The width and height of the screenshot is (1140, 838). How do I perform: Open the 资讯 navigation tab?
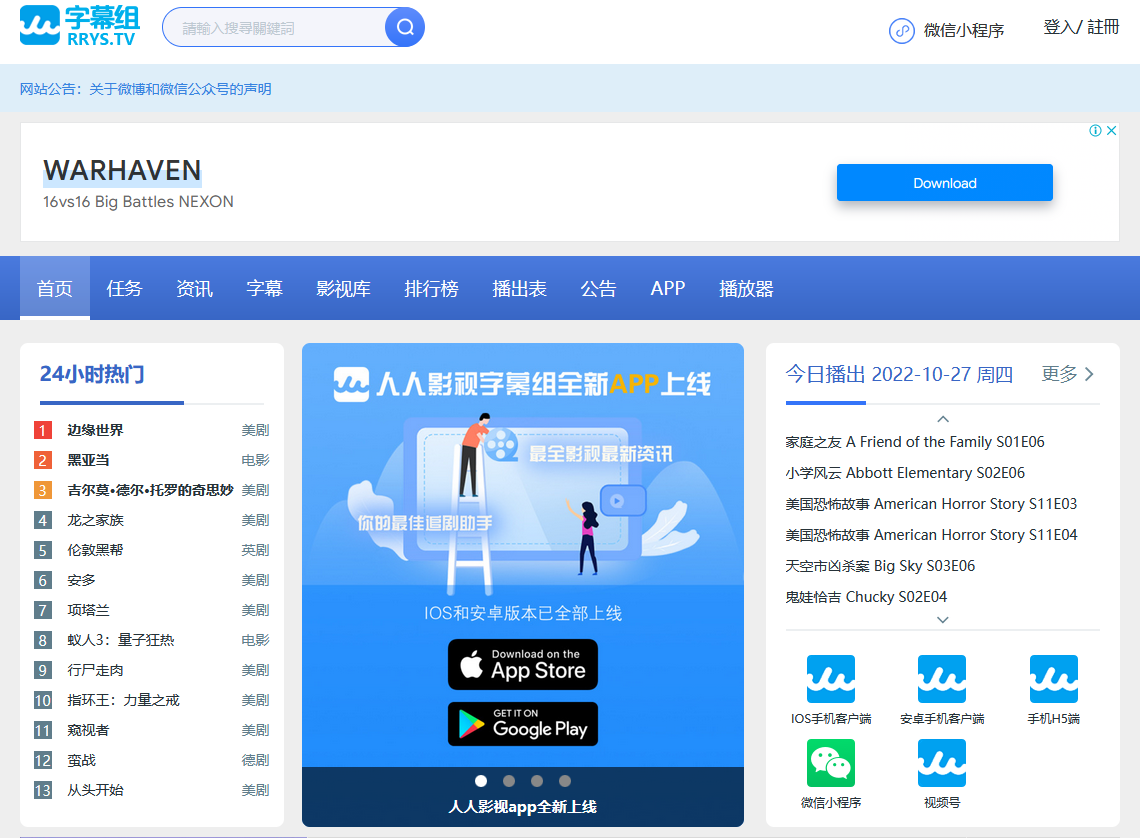(194, 289)
